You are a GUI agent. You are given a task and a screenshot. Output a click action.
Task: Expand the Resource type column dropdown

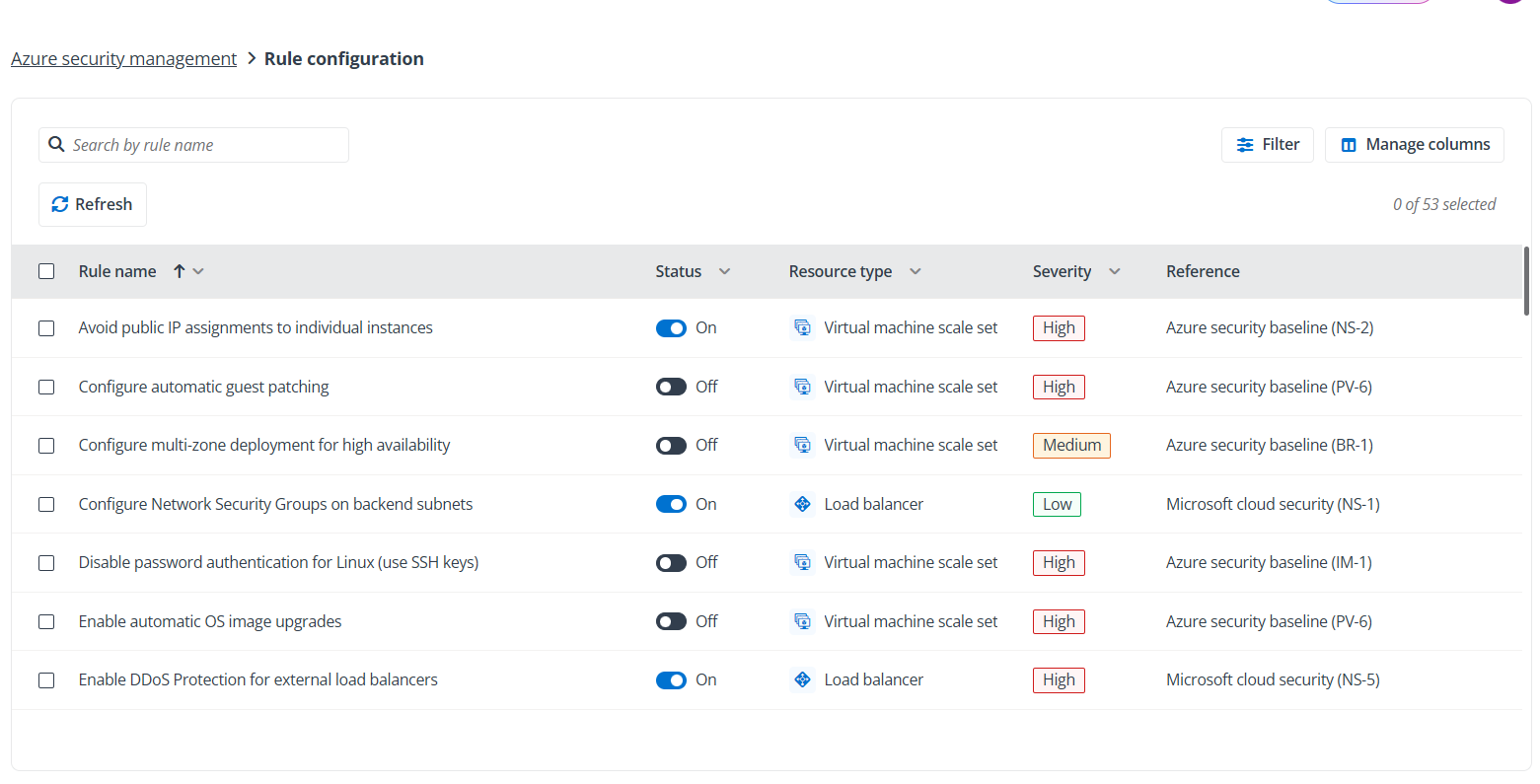coord(915,270)
